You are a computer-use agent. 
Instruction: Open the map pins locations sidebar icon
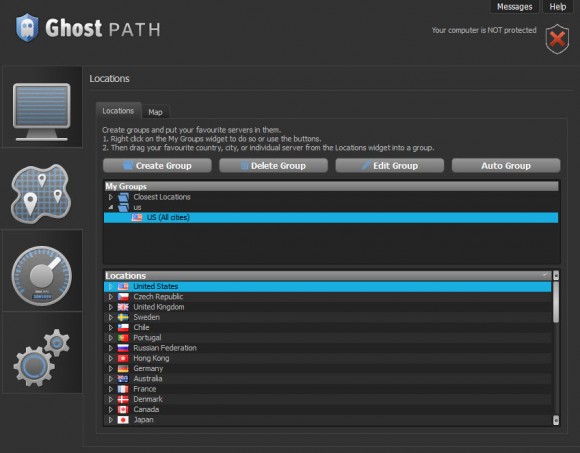tap(41, 193)
